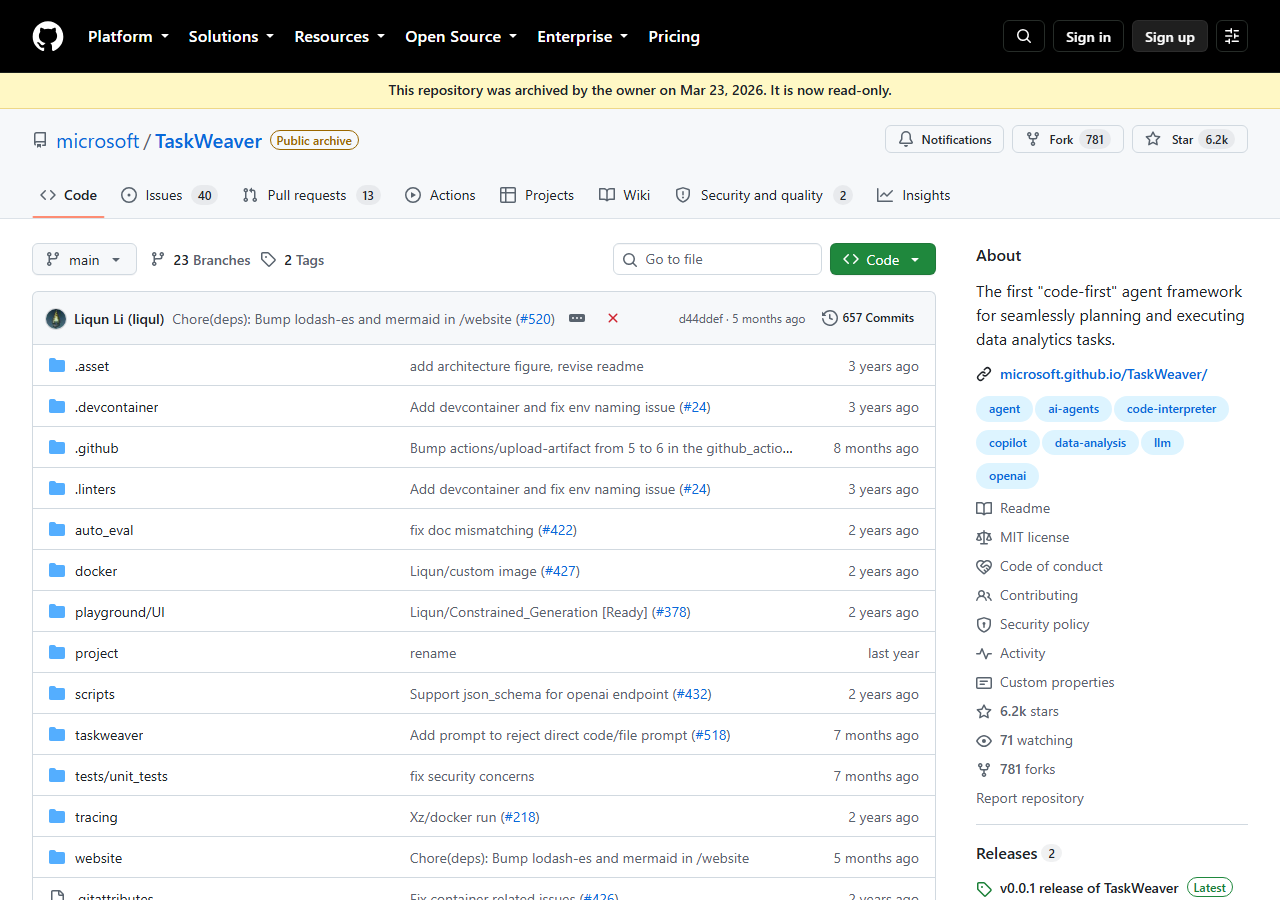Image resolution: width=1280 pixels, height=900 pixels.
Task: Click the MIT license scale icon
Action: (984, 537)
